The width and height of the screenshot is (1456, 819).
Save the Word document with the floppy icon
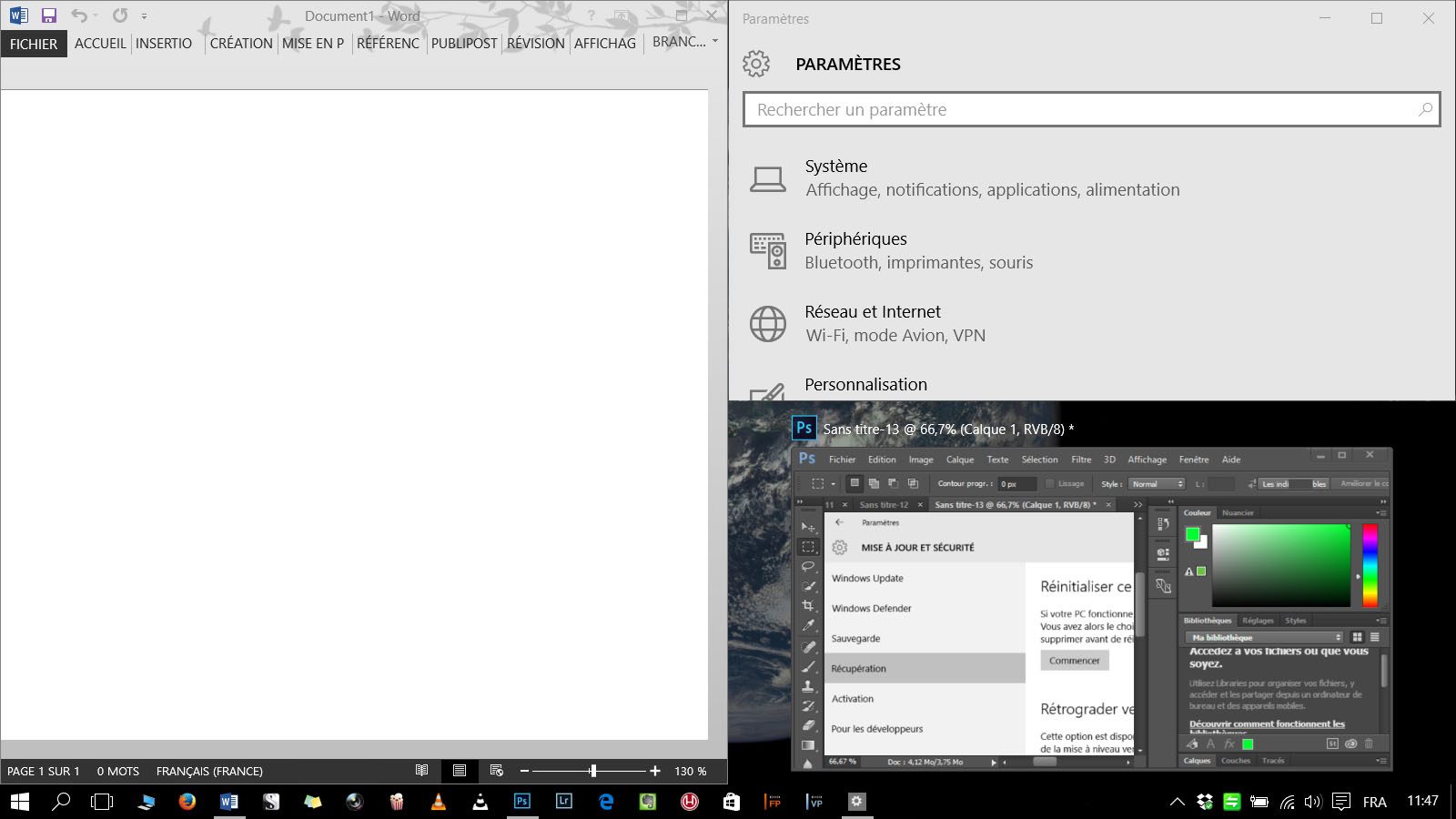[x=49, y=15]
